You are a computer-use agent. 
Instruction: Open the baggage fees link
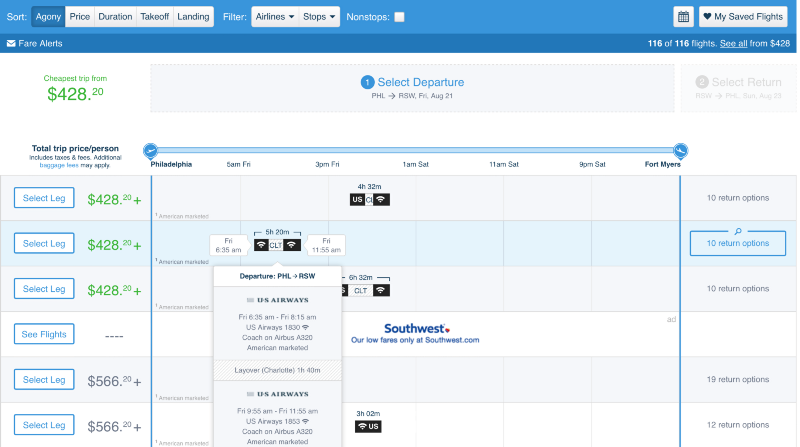[59, 165]
